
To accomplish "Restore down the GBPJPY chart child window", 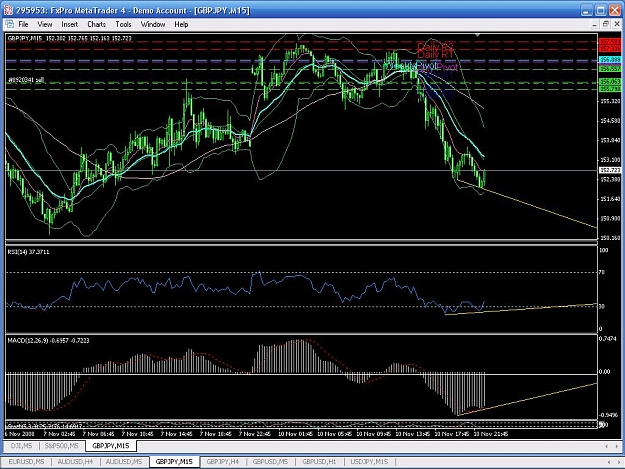I will pos(605,24).
